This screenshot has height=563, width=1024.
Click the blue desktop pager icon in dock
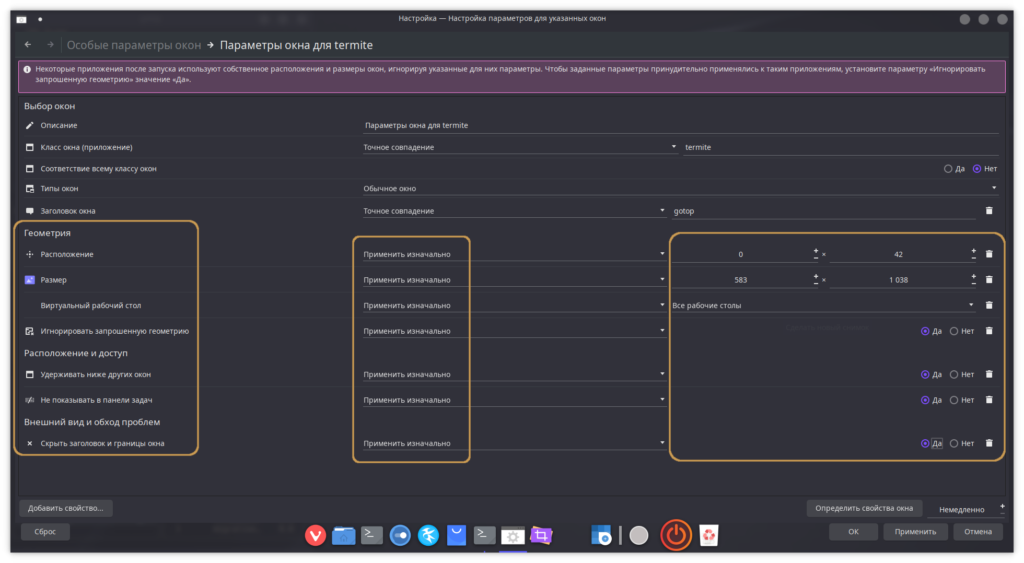click(601, 535)
